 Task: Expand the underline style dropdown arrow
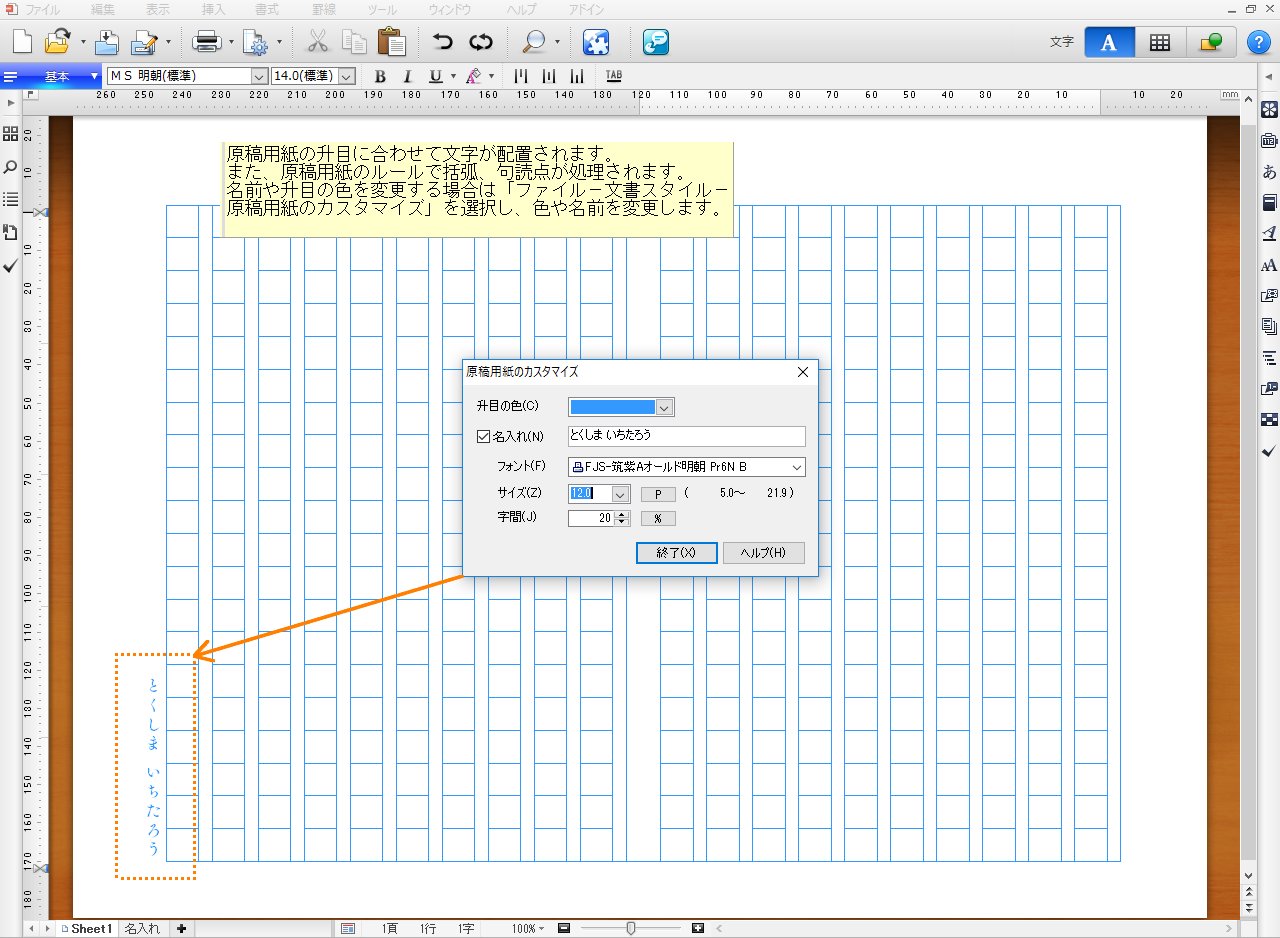point(453,76)
